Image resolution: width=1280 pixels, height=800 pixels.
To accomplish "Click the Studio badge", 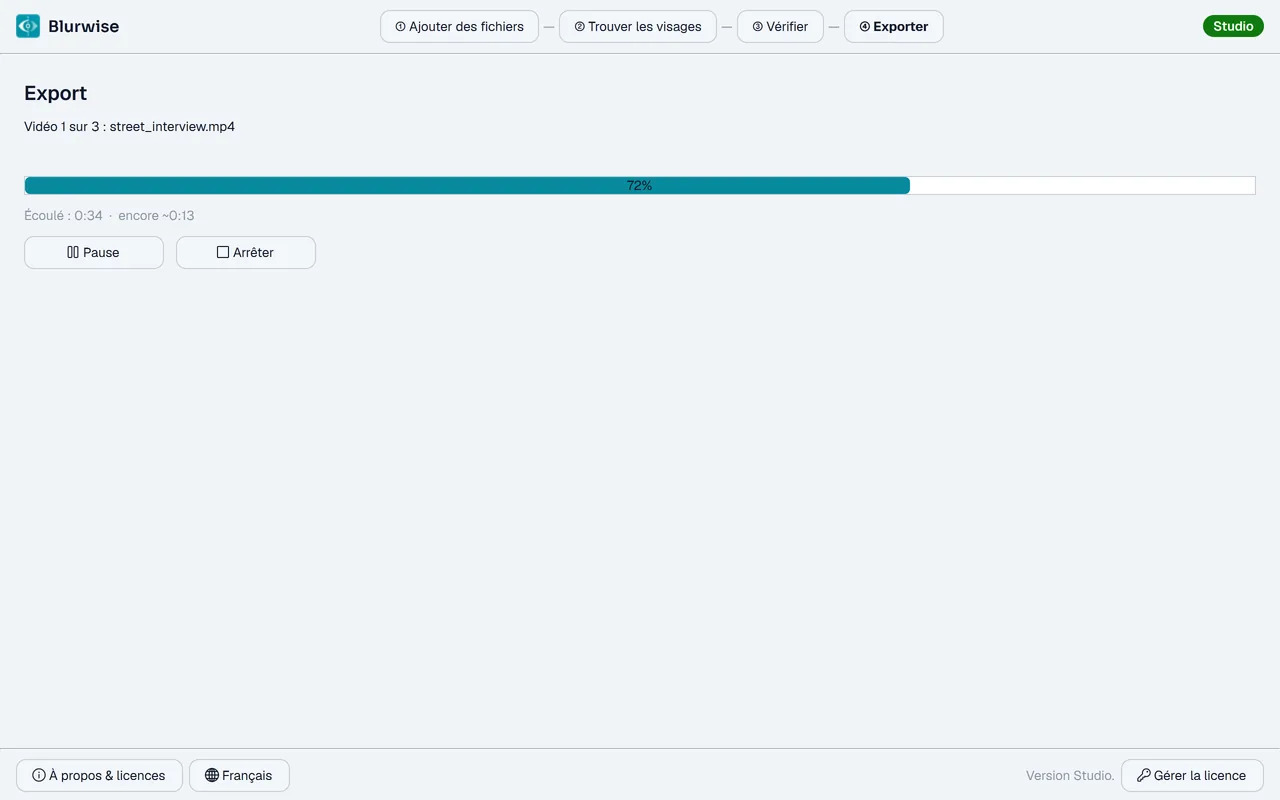I will pos(1233,26).
